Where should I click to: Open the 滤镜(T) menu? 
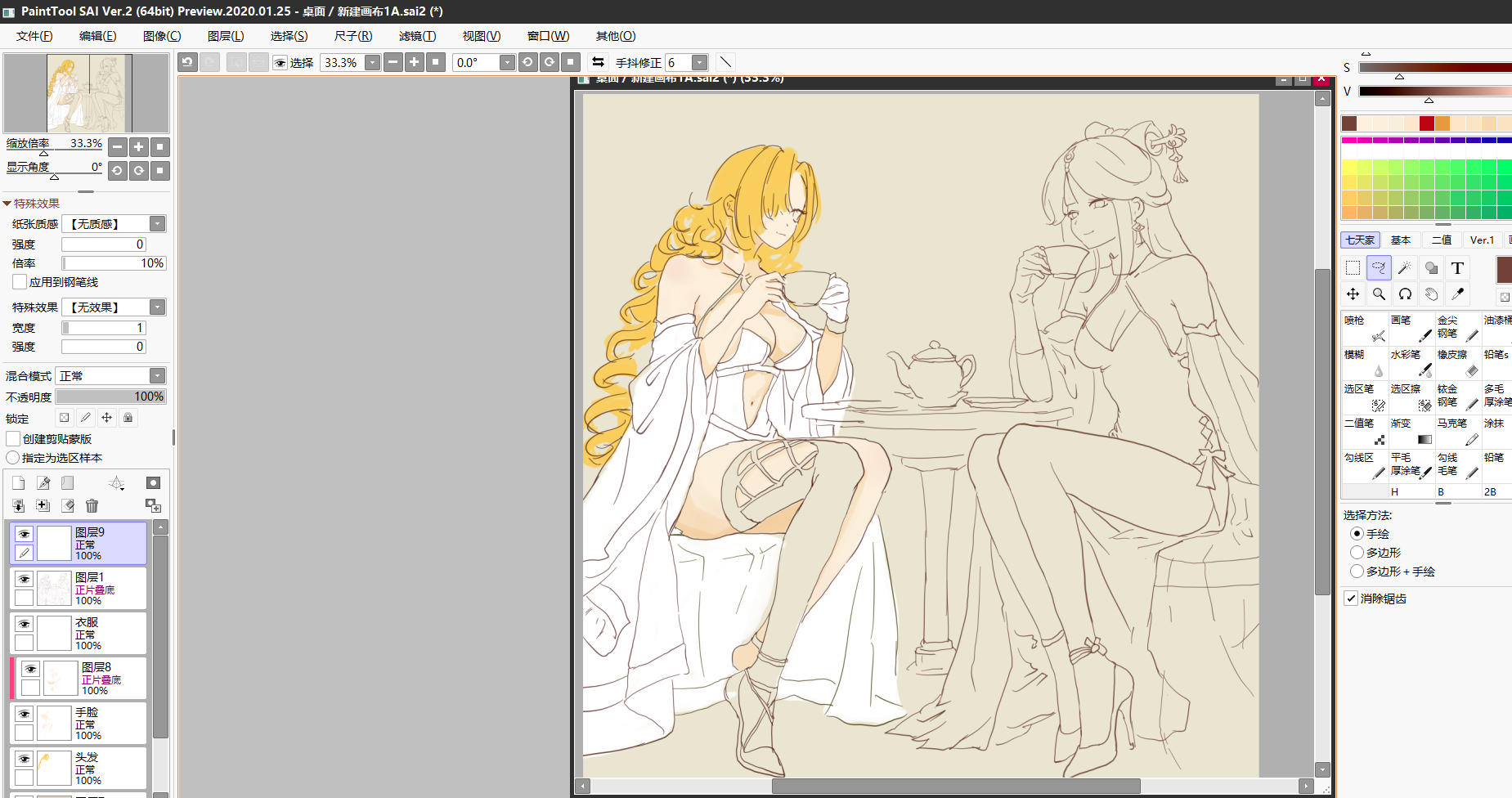417,36
